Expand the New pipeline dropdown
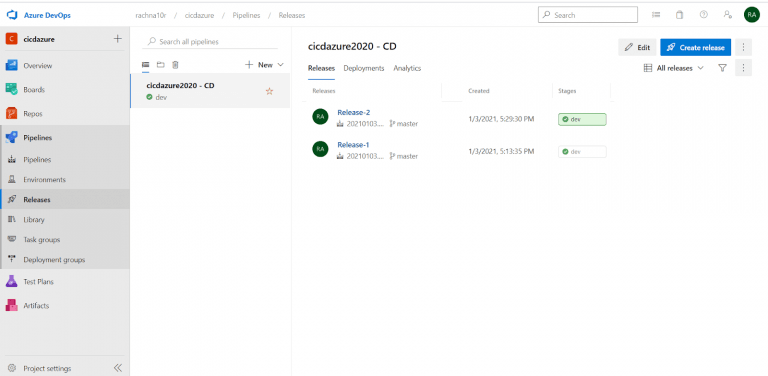This screenshot has height=376, width=768. pyautogui.click(x=264, y=65)
